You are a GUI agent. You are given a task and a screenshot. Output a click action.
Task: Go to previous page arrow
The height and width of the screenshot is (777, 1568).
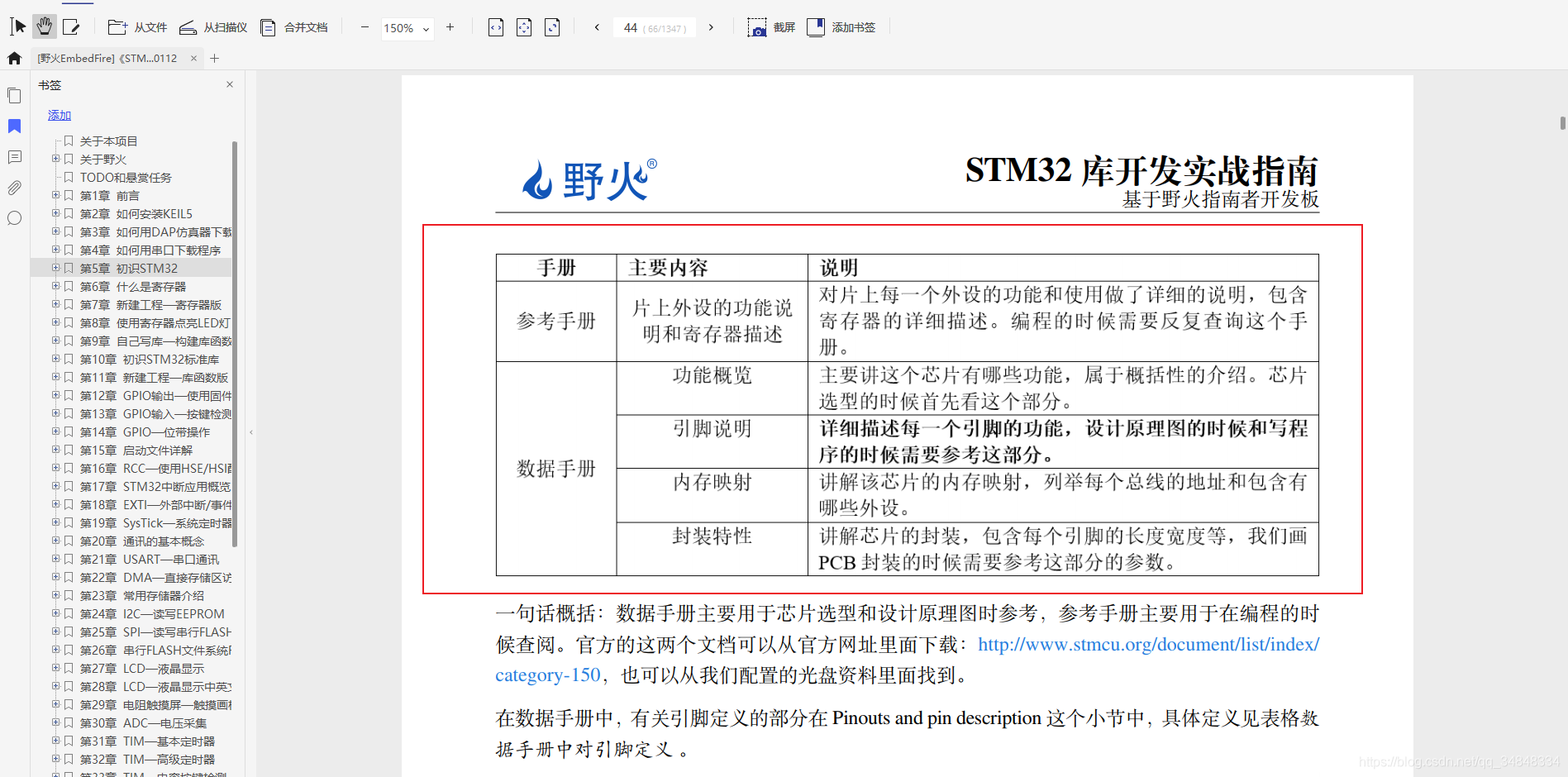click(597, 27)
